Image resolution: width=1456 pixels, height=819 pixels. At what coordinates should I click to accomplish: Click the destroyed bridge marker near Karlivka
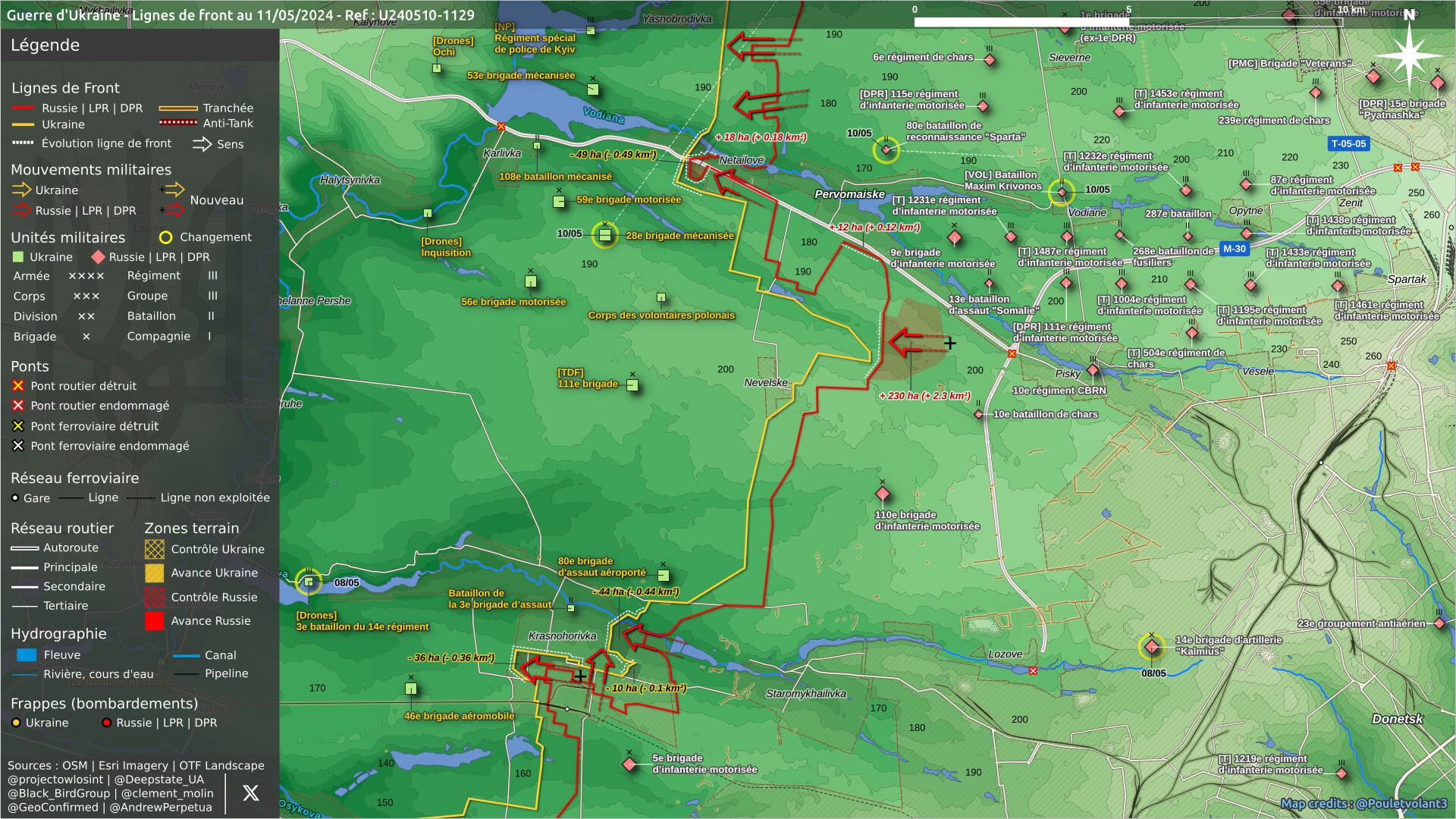501,127
